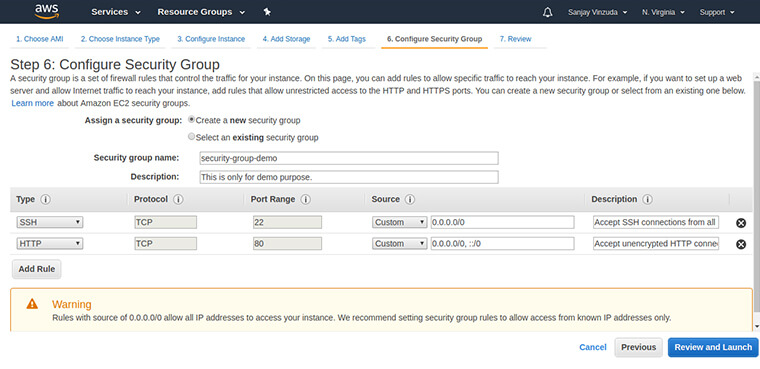Click the SSH source CIDR field
This screenshot has height=369, width=760.
click(502, 222)
